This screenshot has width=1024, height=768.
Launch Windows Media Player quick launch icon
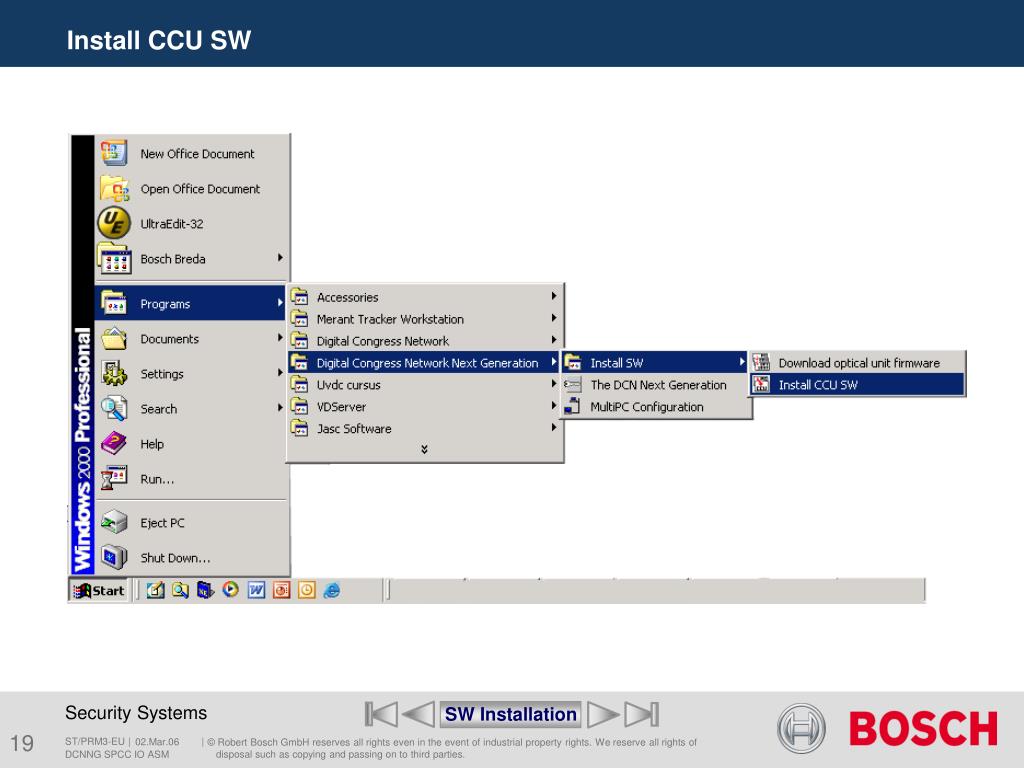(x=231, y=590)
